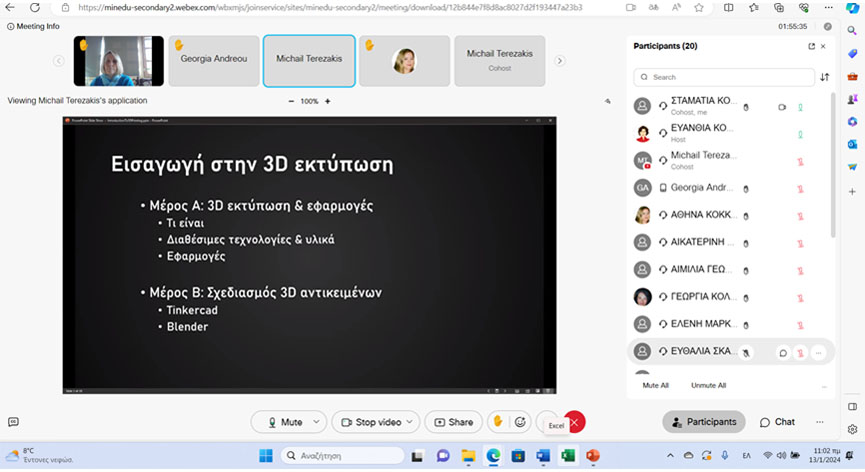This screenshot has height=472, width=865.
Task: Show next video thumbnails with arrow
Action: 559,61
